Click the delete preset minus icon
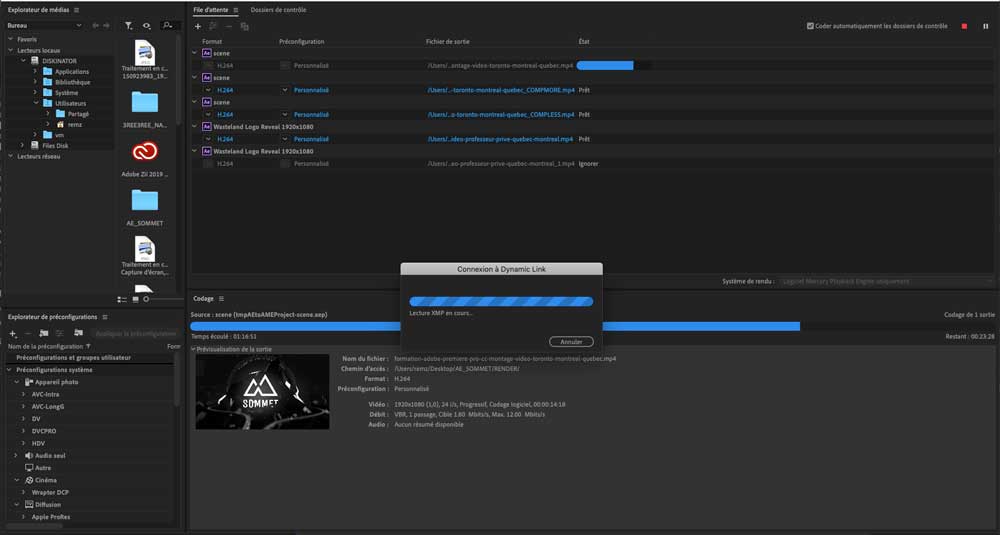The image size is (1000, 535). tap(27, 333)
